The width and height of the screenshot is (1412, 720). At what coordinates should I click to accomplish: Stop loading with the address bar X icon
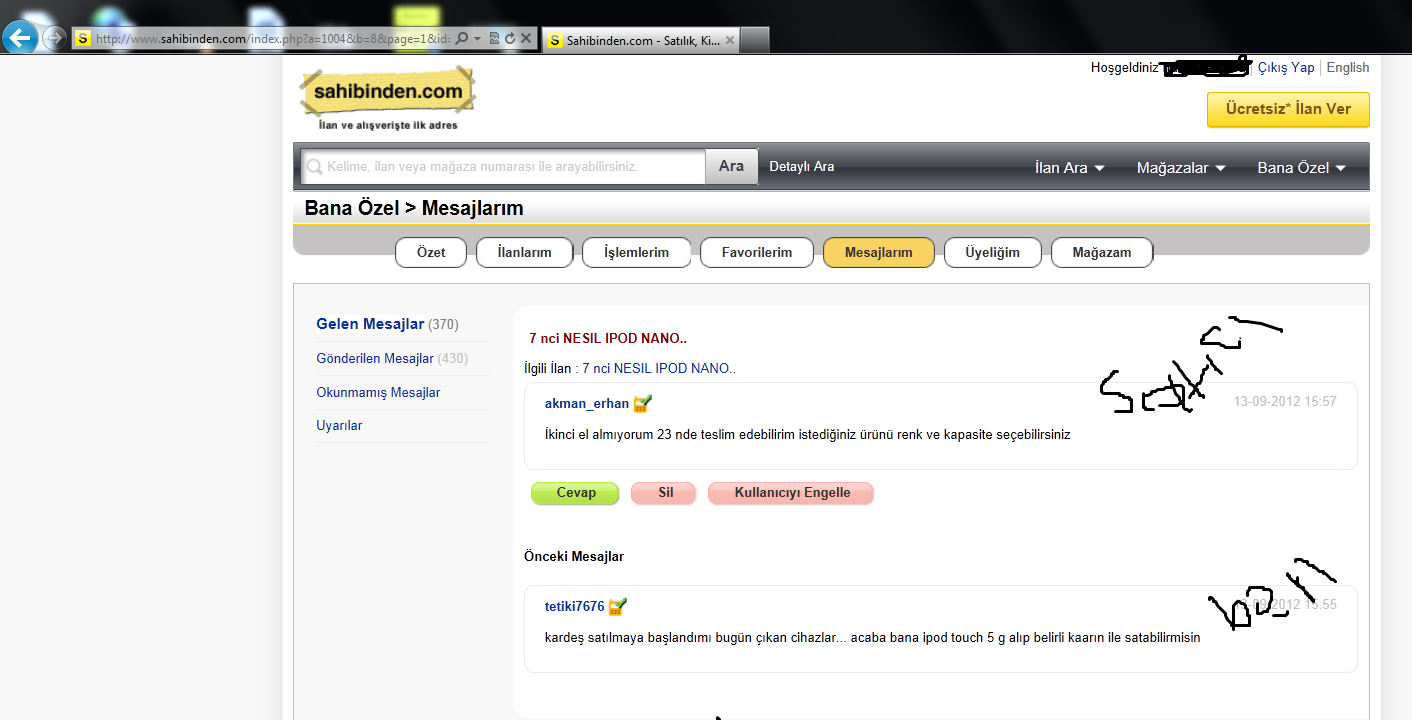(525, 38)
